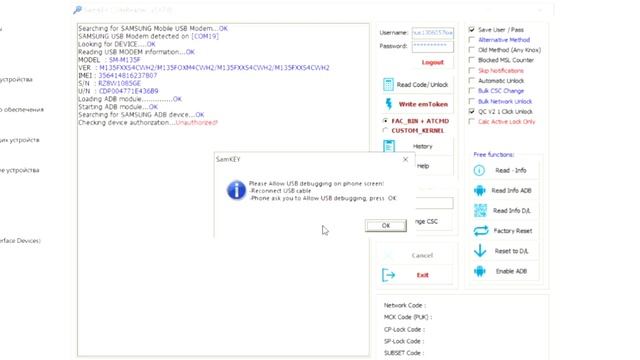The height and width of the screenshot is (360, 640).
Task: Click the Enable ADB button label
Action: tap(511, 271)
